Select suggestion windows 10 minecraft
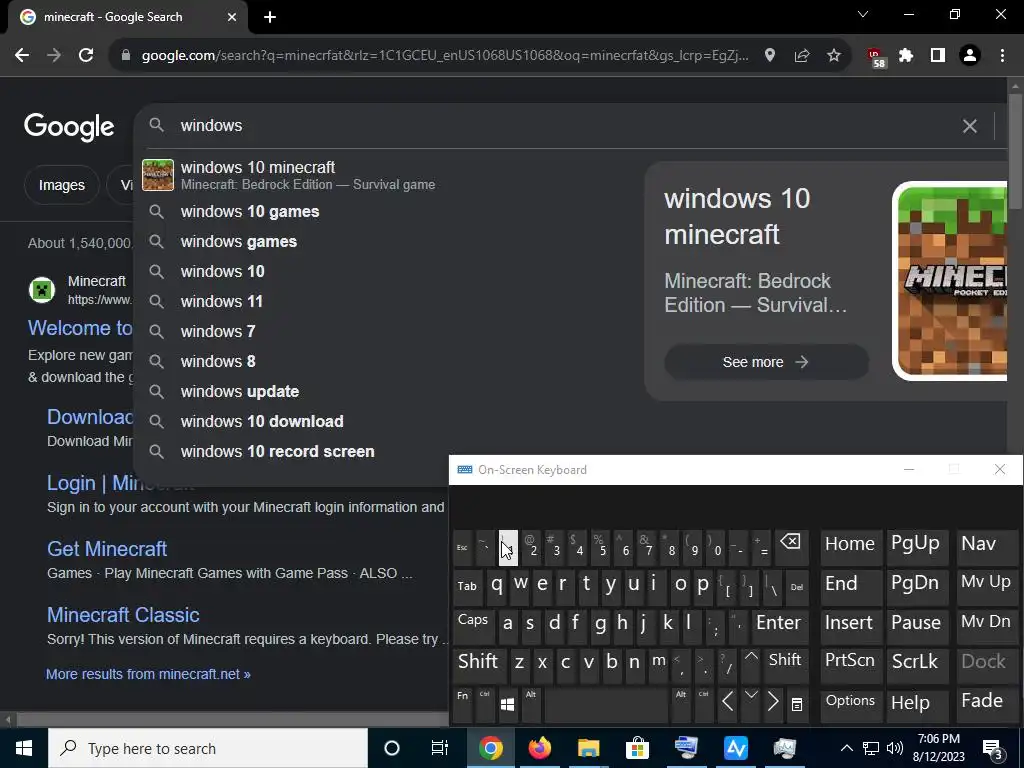Image resolution: width=1024 pixels, height=768 pixels. click(388, 175)
